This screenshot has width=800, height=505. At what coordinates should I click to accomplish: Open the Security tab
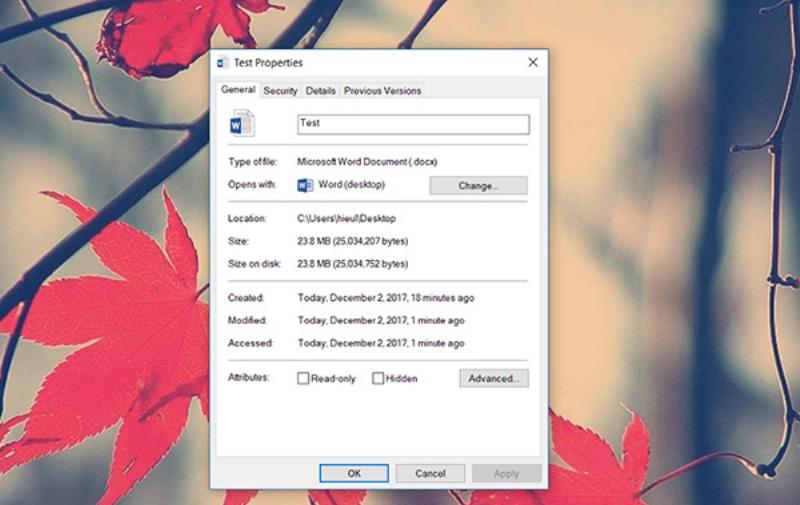pyautogui.click(x=280, y=91)
